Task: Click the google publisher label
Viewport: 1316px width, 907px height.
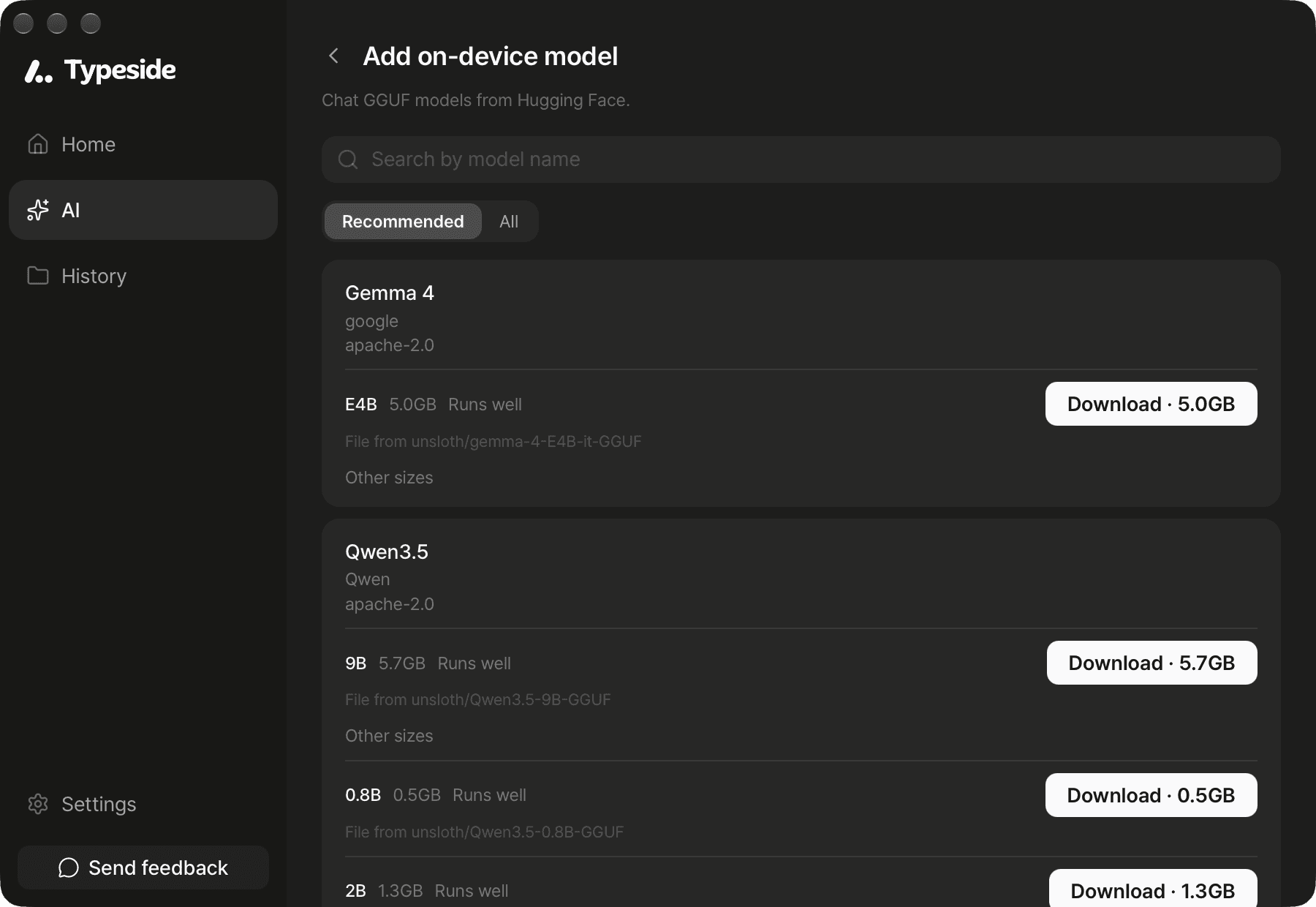Action: pos(371,321)
